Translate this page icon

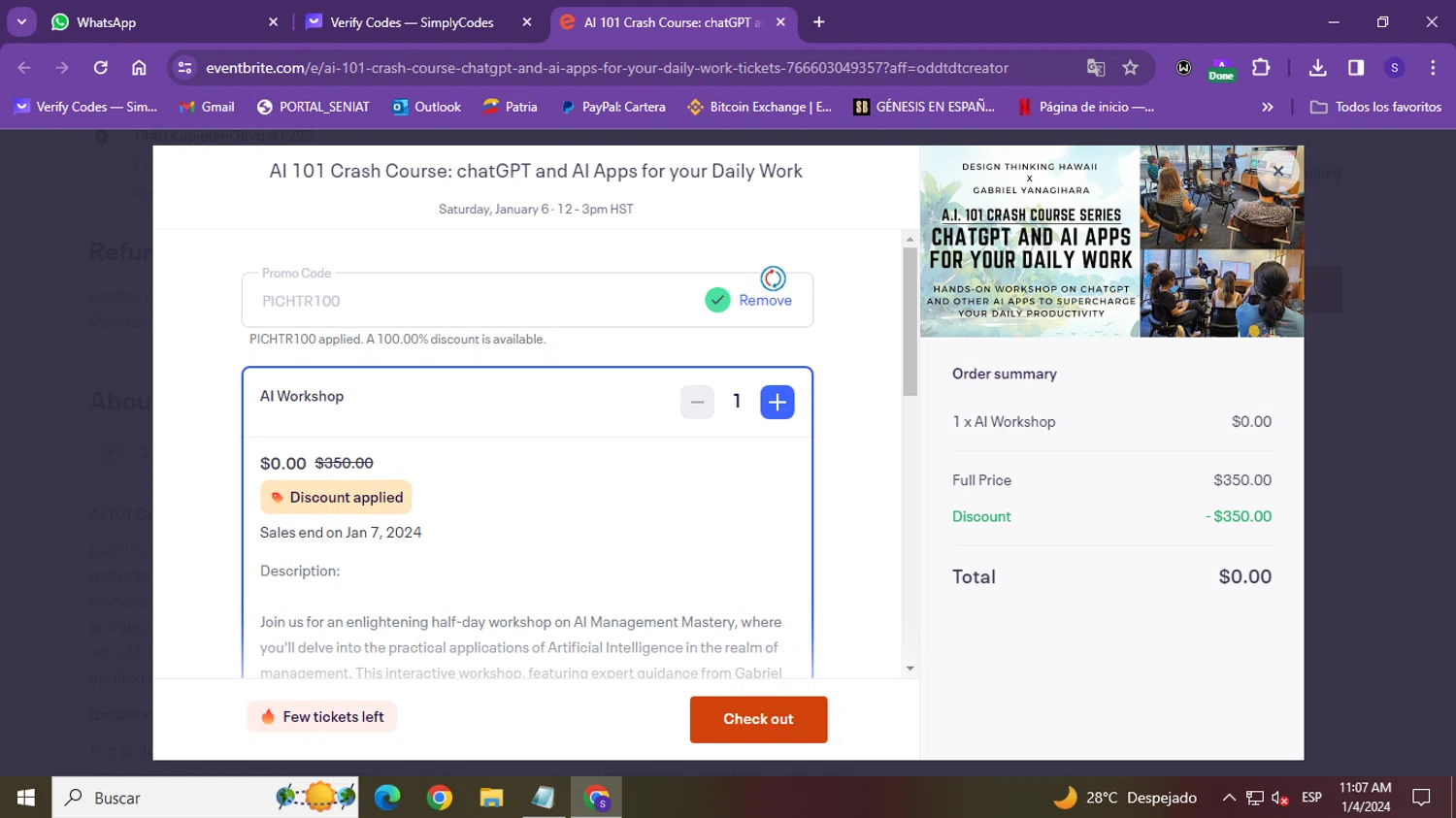1096,68
